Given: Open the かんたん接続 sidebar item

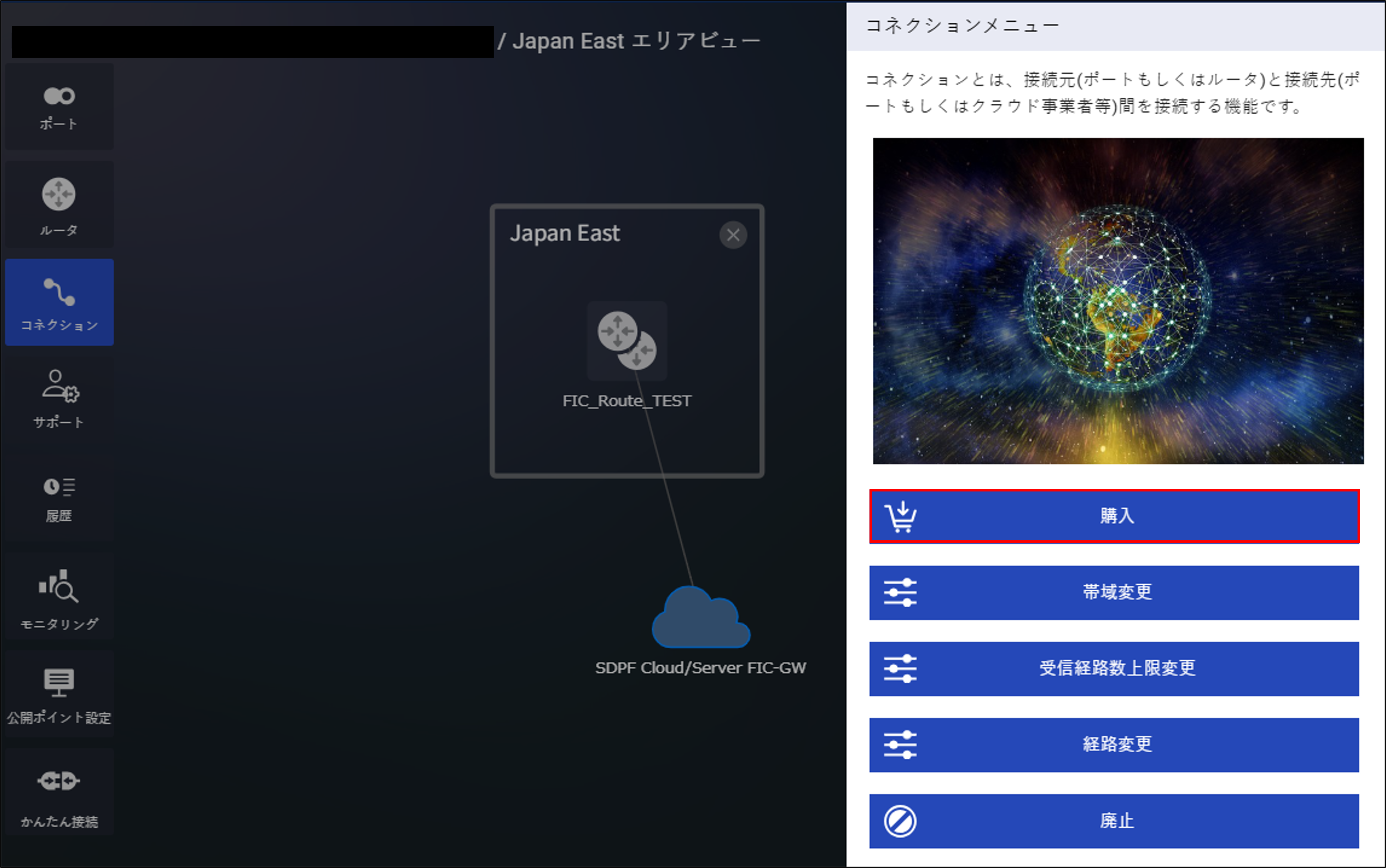Looking at the screenshot, I should point(59,792).
